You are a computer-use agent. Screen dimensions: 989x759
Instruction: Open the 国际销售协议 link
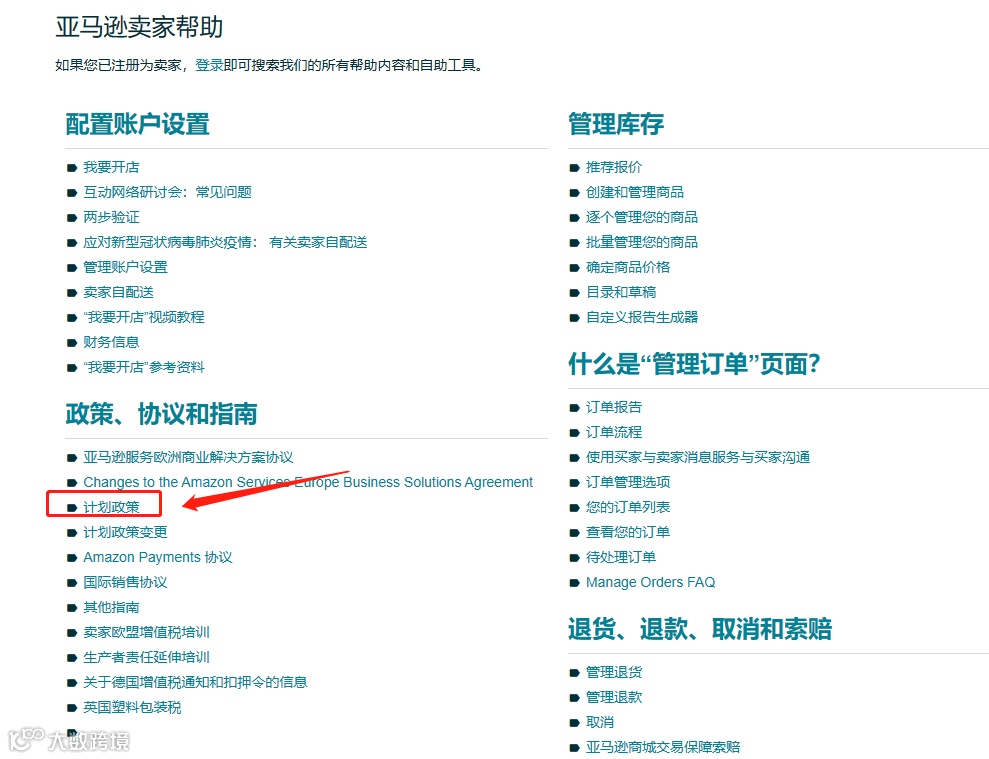click(x=126, y=582)
